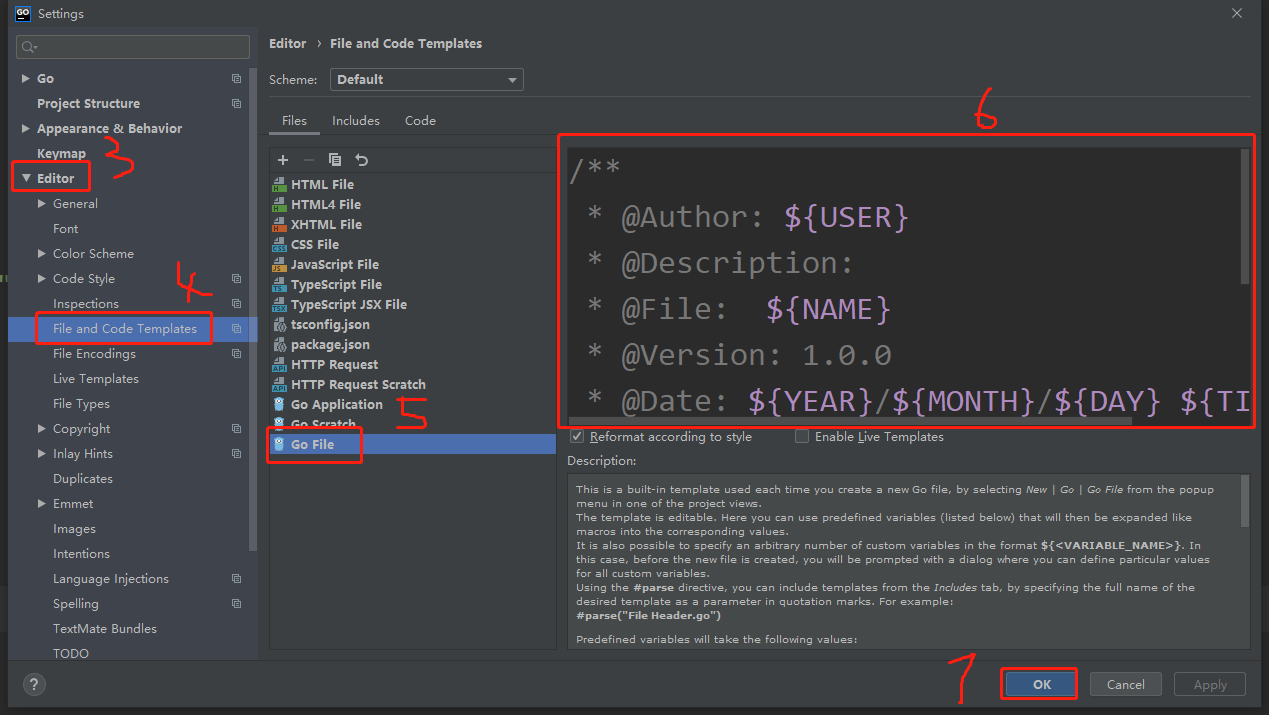This screenshot has height=715, width=1269.
Task: Select Spelling settings page
Action: click(76, 603)
